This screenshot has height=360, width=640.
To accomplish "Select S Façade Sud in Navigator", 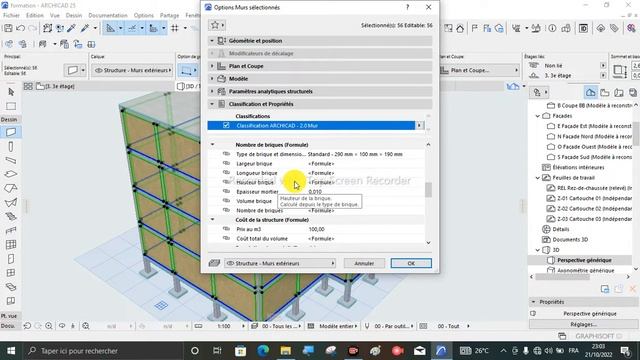I will tap(594, 157).
